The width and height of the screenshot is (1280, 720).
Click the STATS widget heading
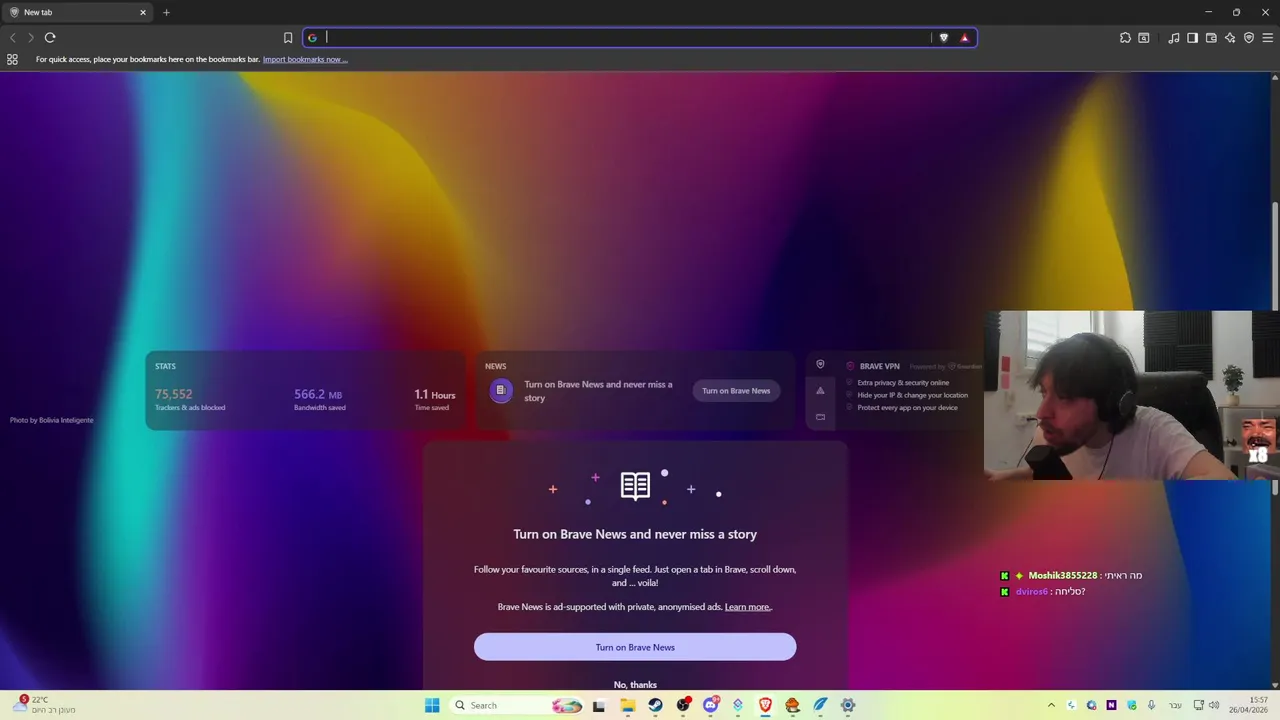pos(165,366)
